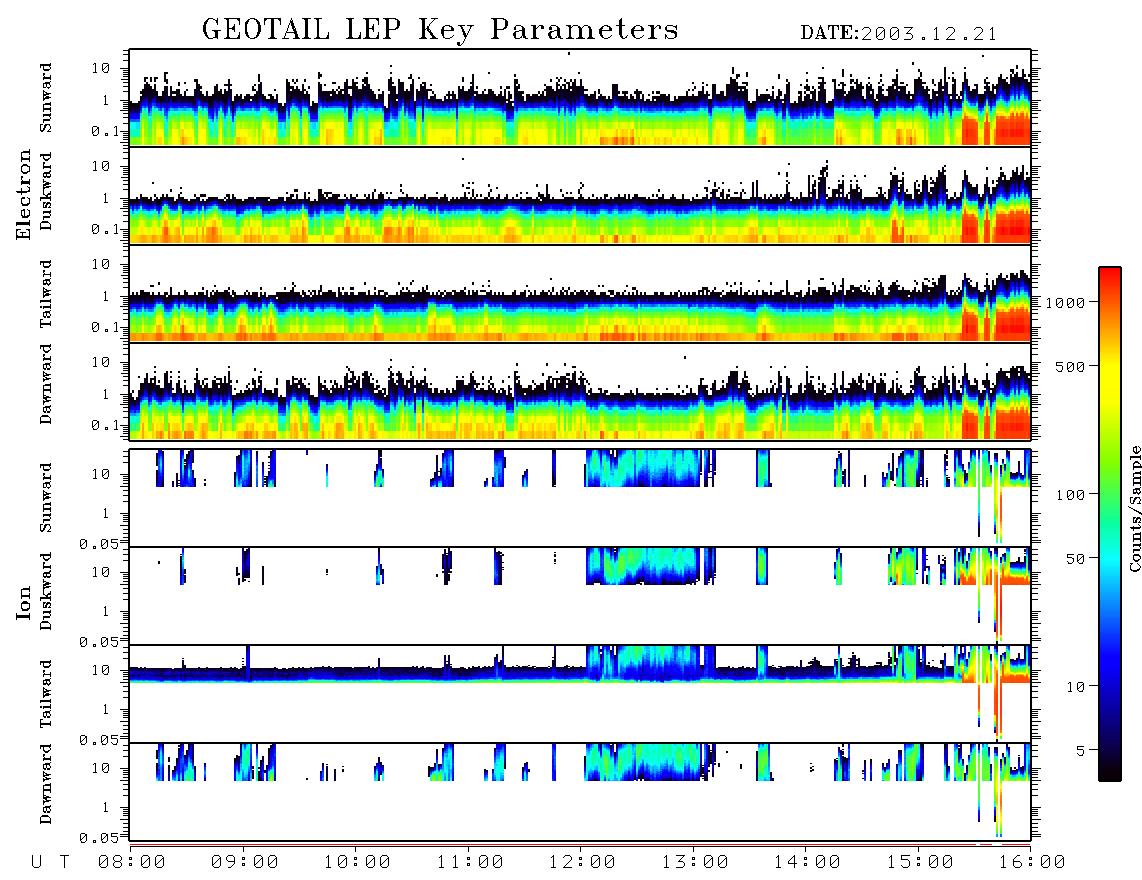1142x880 pixels.
Task: Click the "10" tick of Ion Duskward panel
Action: (101, 572)
